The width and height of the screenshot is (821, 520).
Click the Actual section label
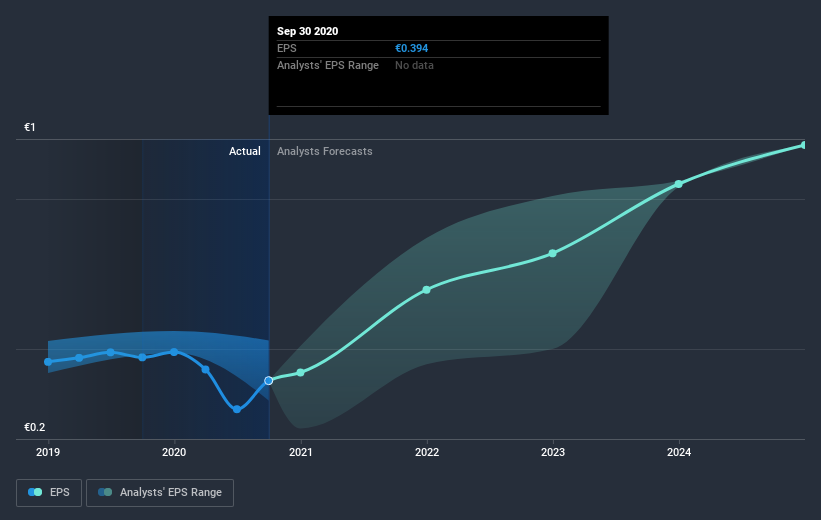click(245, 151)
